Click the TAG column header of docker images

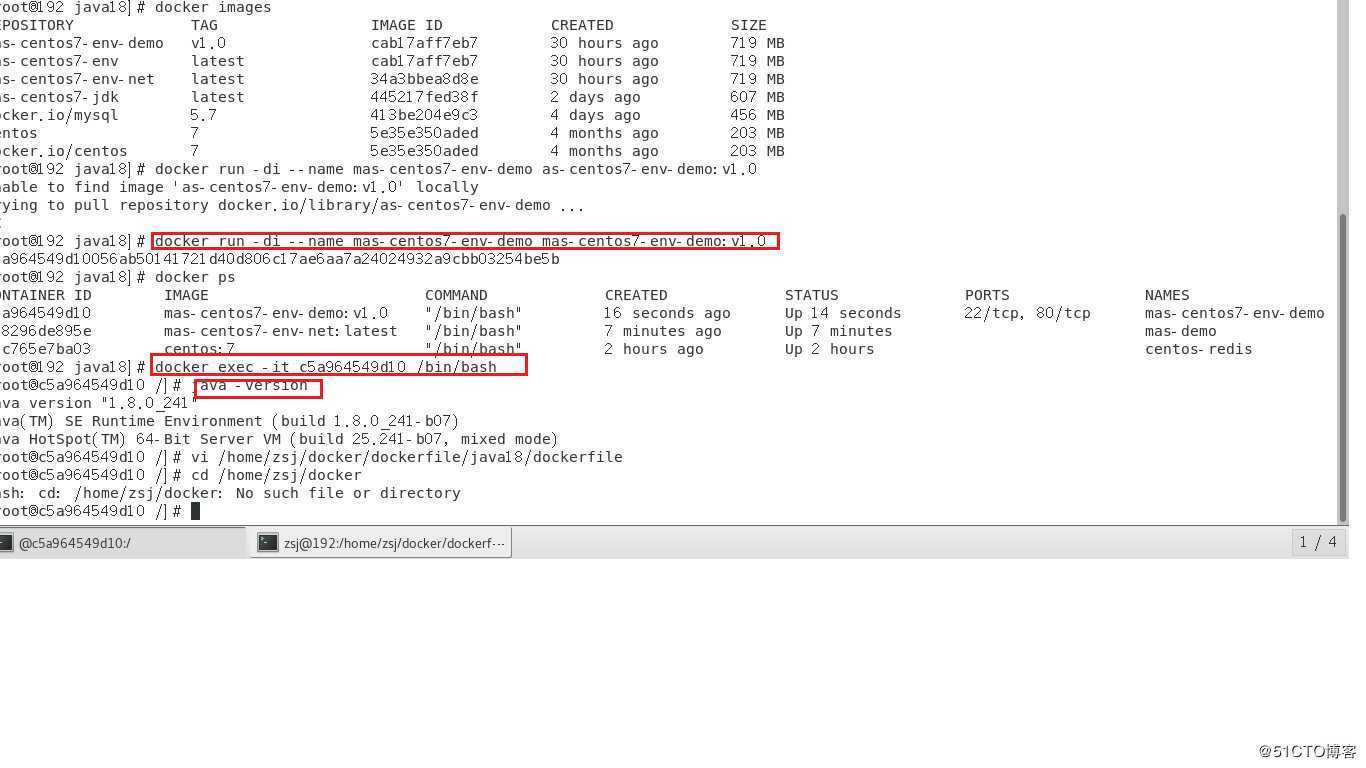pyautogui.click(x=204, y=25)
